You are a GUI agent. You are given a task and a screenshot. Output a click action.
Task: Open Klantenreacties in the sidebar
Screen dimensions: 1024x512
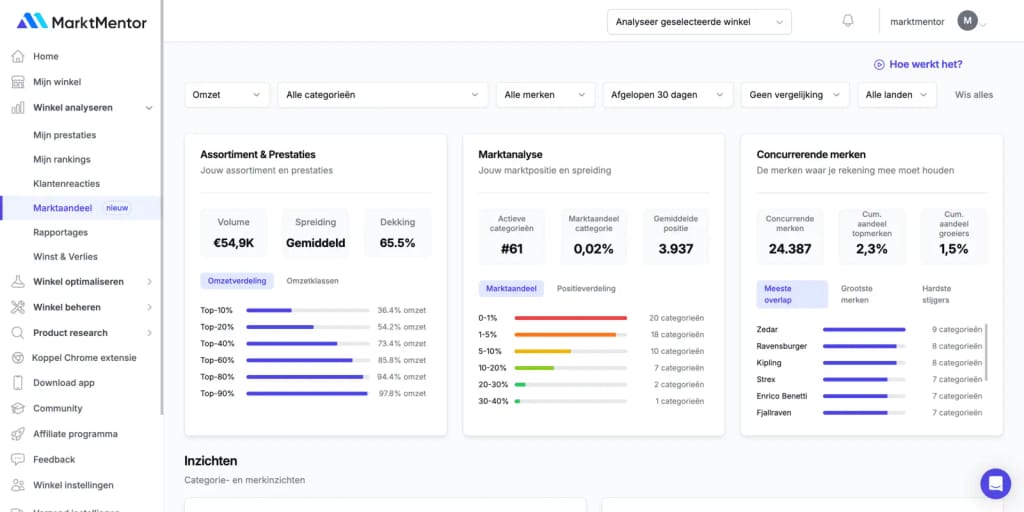pyautogui.click(x=66, y=184)
